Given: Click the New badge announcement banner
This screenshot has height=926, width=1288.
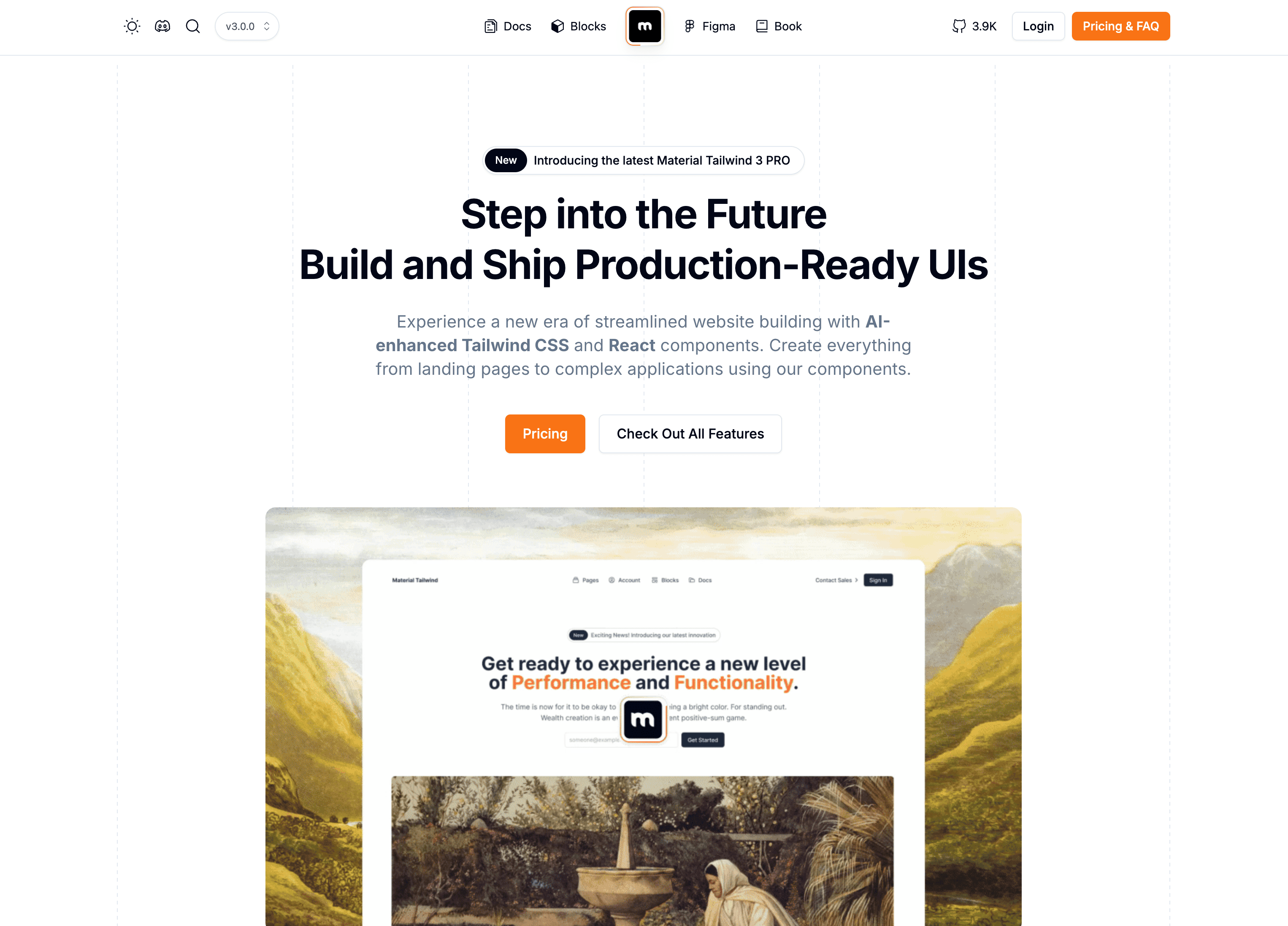Looking at the screenshot, I should (x=643, y=159).
